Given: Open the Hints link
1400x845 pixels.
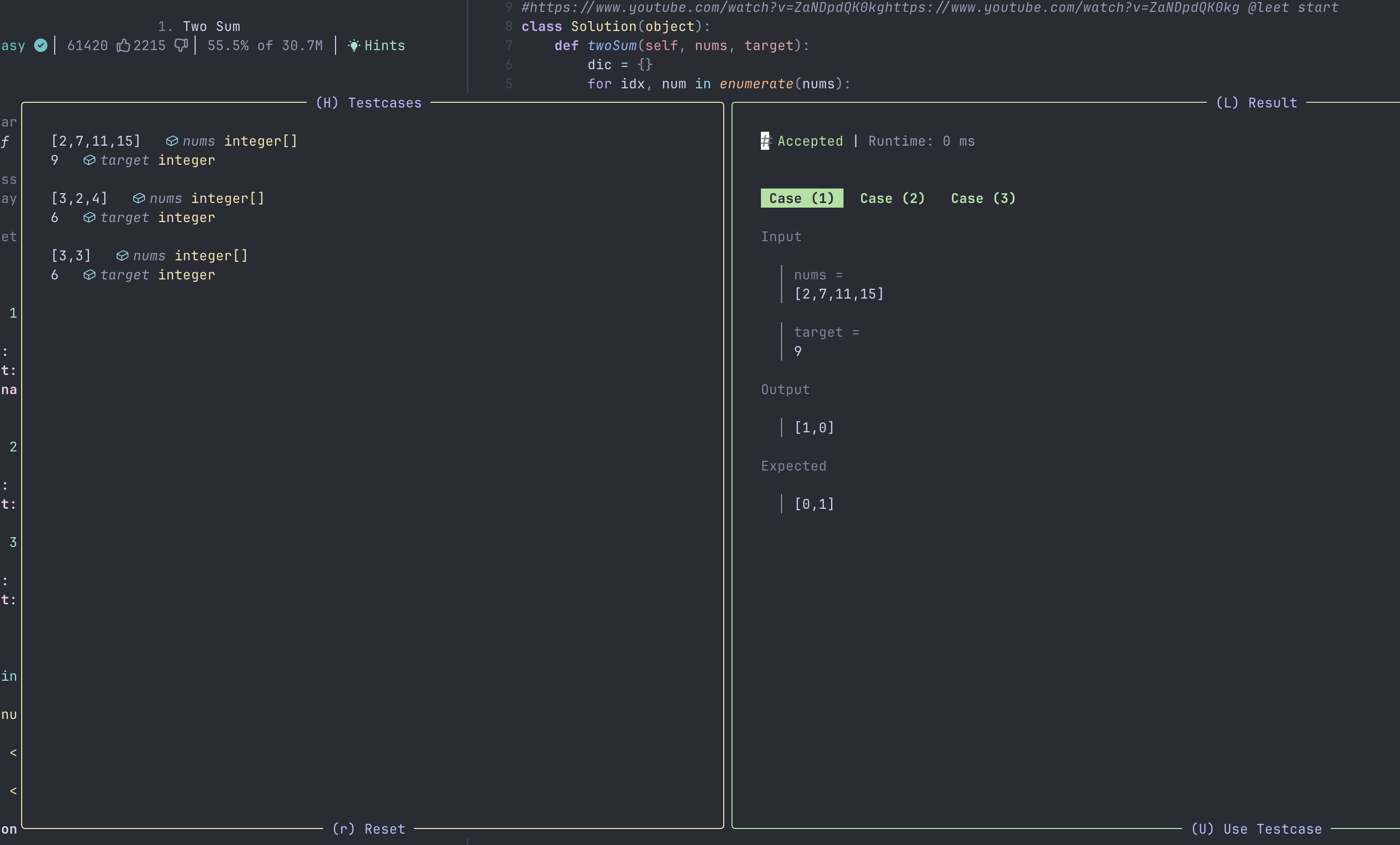Looking at the screenshot, I should tap(385, 45).
